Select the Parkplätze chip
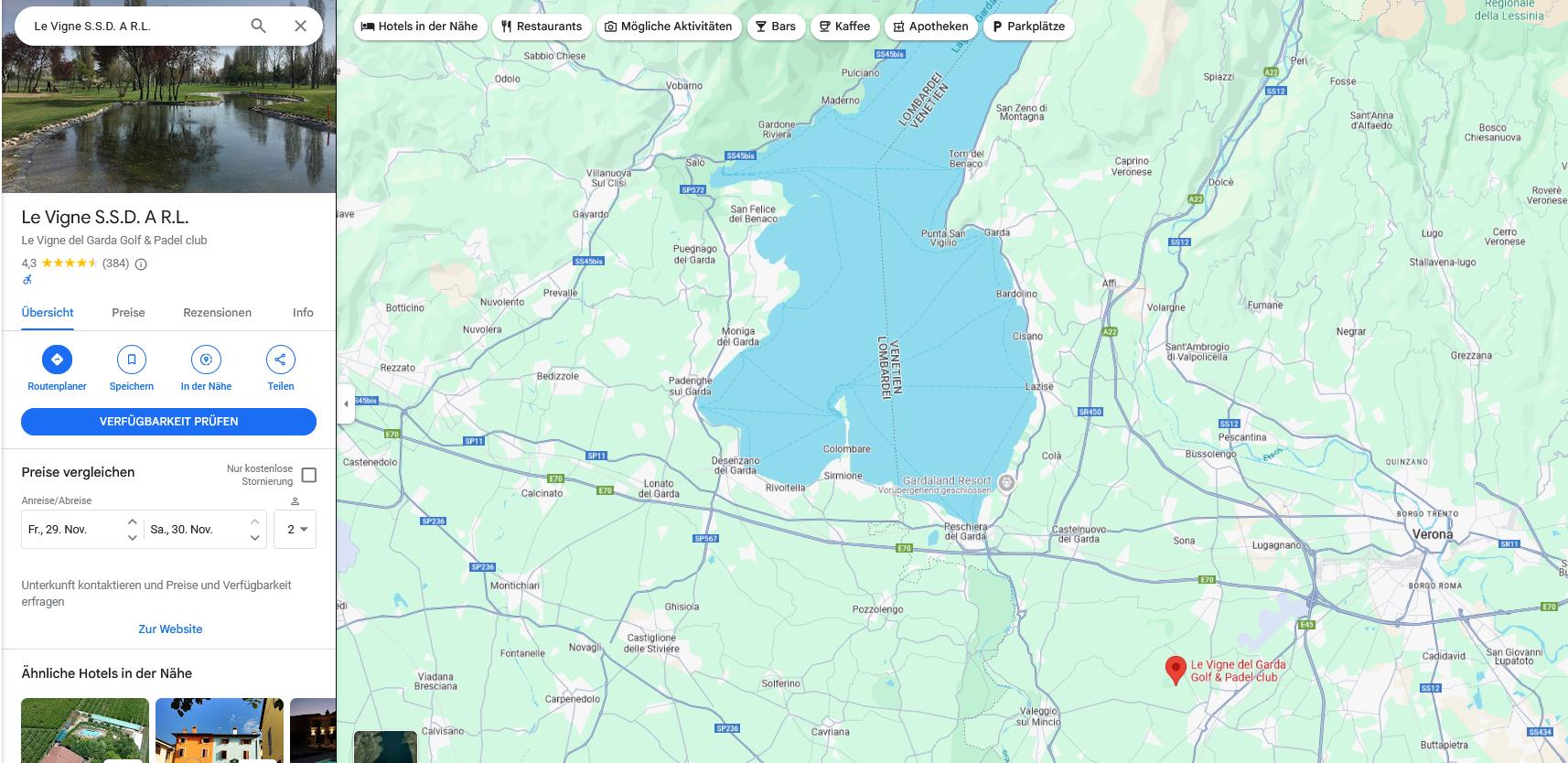 click(1028, 27)
